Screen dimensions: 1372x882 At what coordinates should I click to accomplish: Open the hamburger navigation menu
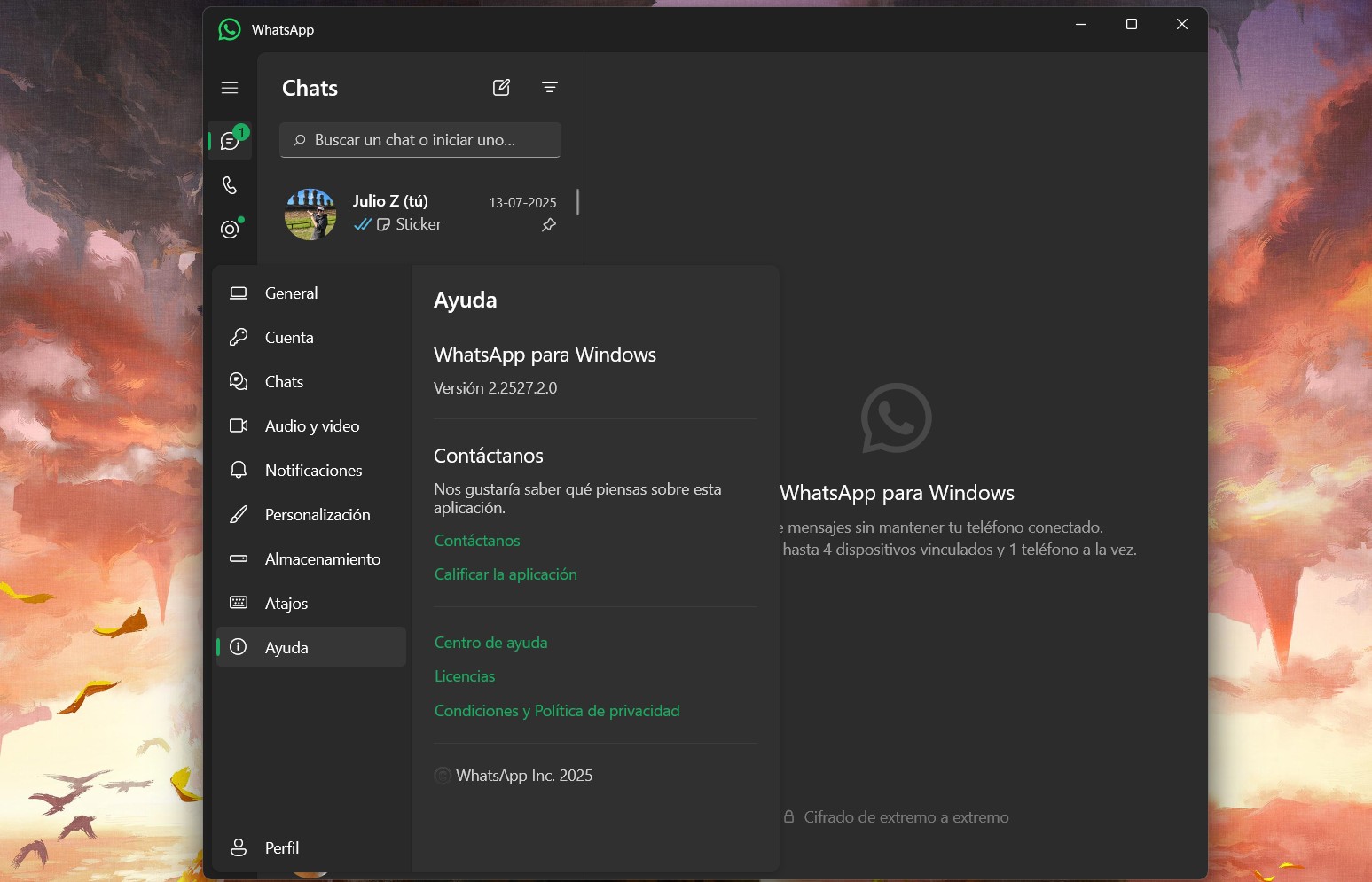tap(230, 88)
